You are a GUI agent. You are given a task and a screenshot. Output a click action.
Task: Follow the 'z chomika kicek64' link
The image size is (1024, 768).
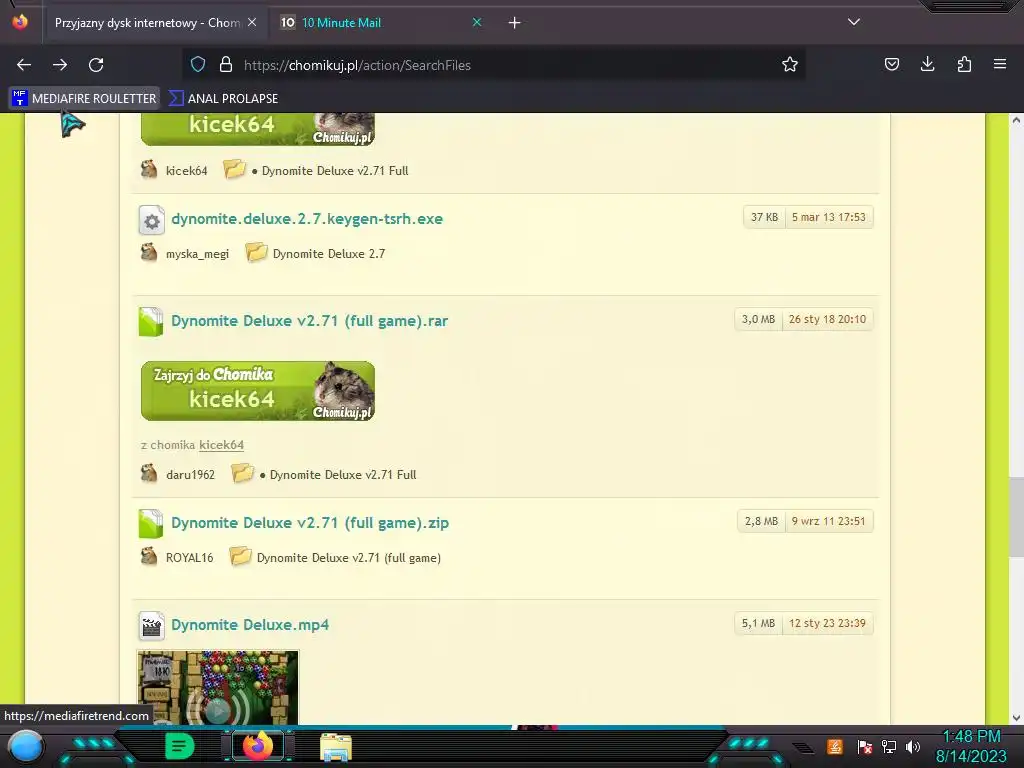(x=221, y=445)
